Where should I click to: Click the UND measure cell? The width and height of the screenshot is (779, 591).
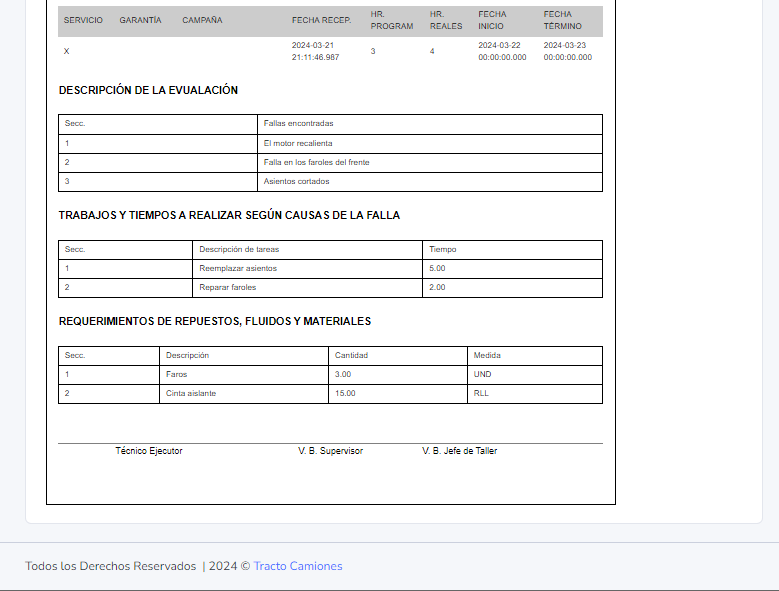click(535, 374)
